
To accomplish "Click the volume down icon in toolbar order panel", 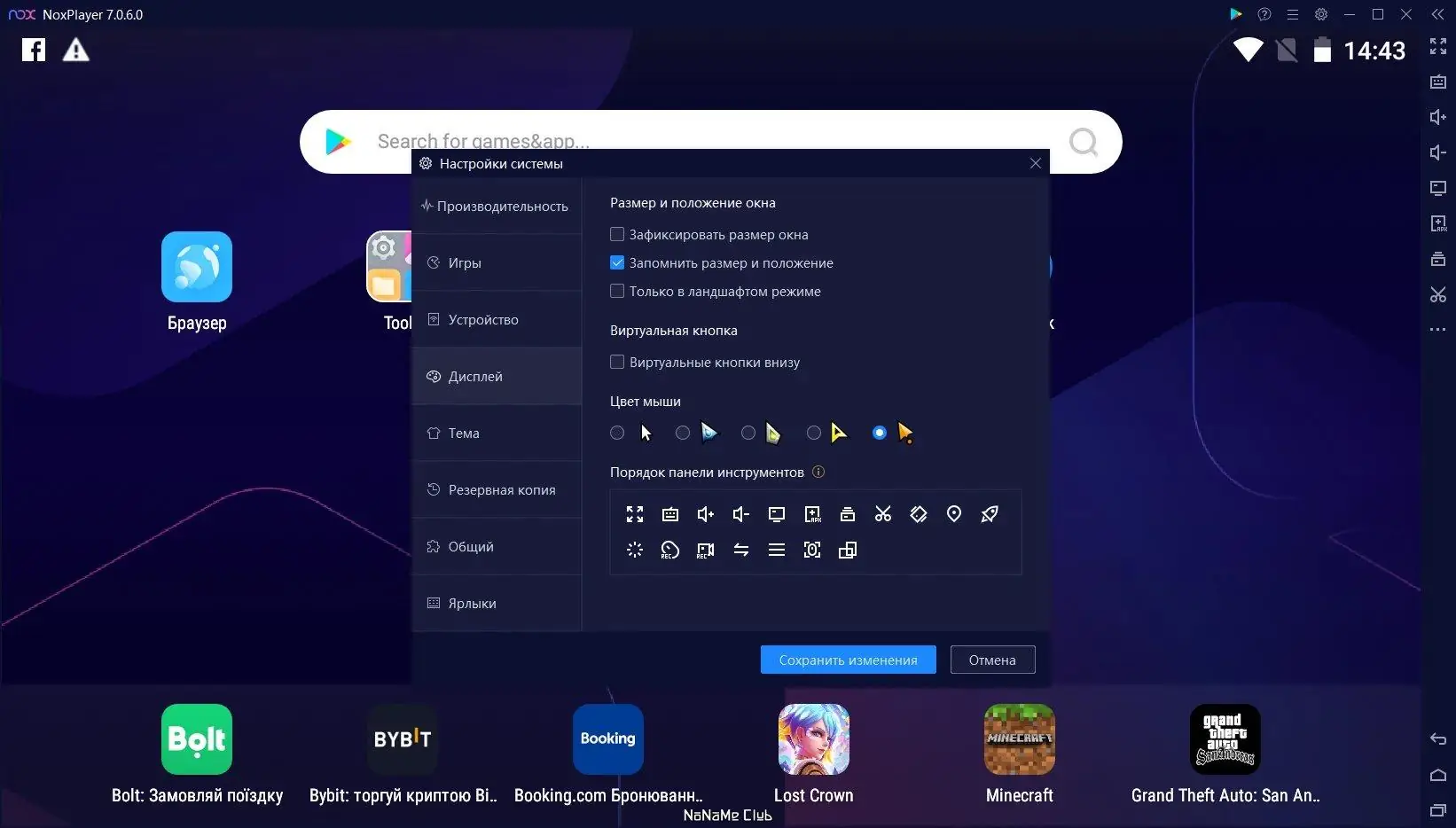I will [741, 514].
